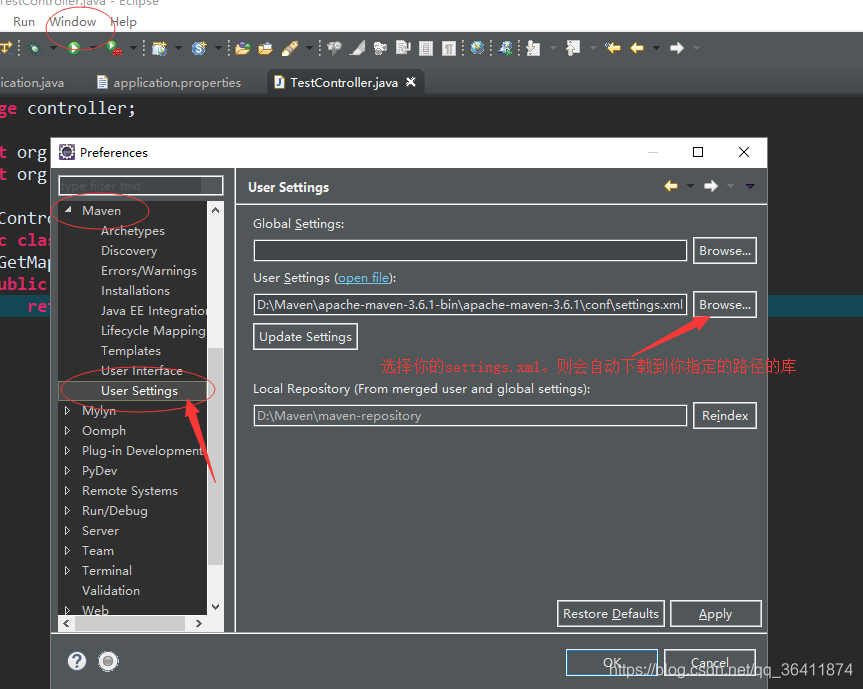Open Debug dropdown arrow beside bug icon

pyautogui.click(x=53, y=48)
